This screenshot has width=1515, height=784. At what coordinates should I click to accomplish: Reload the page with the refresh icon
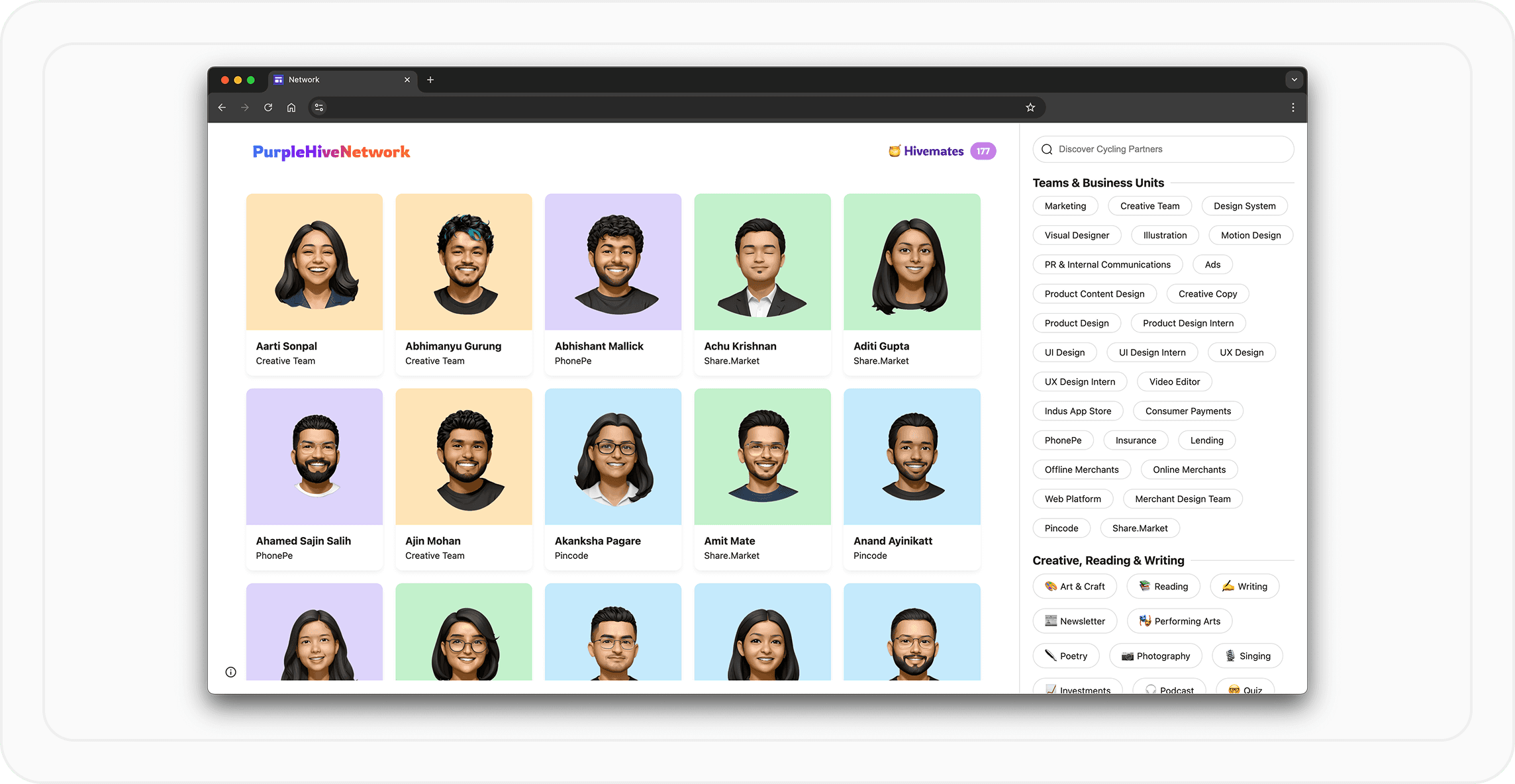click(x=268, y=107)
